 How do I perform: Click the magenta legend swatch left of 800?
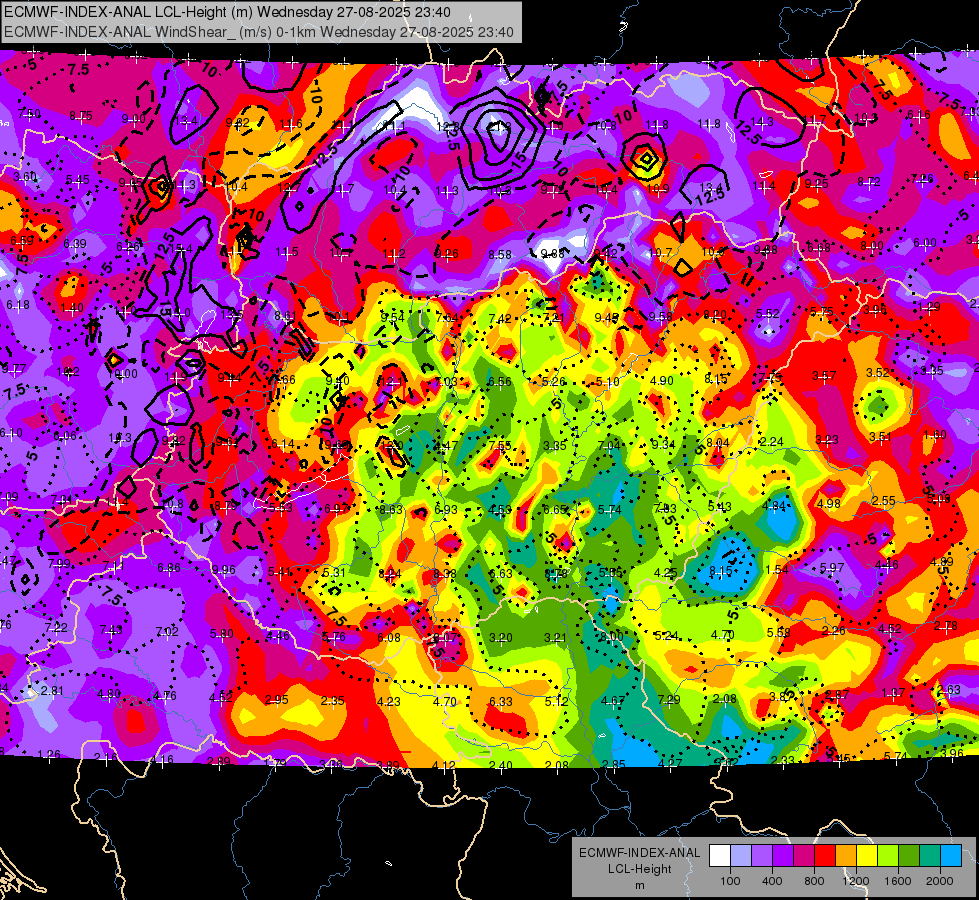[804, 856]
